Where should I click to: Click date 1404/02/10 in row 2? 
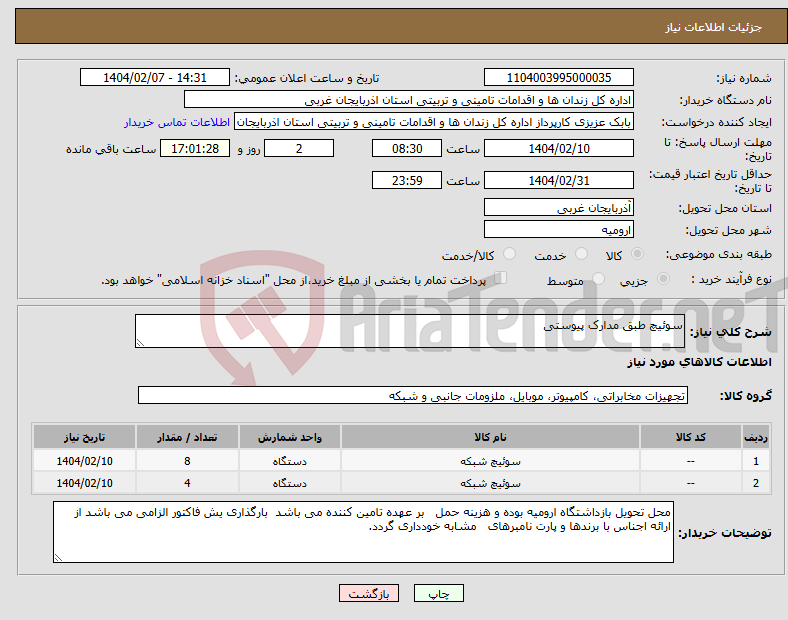(84, 483)
